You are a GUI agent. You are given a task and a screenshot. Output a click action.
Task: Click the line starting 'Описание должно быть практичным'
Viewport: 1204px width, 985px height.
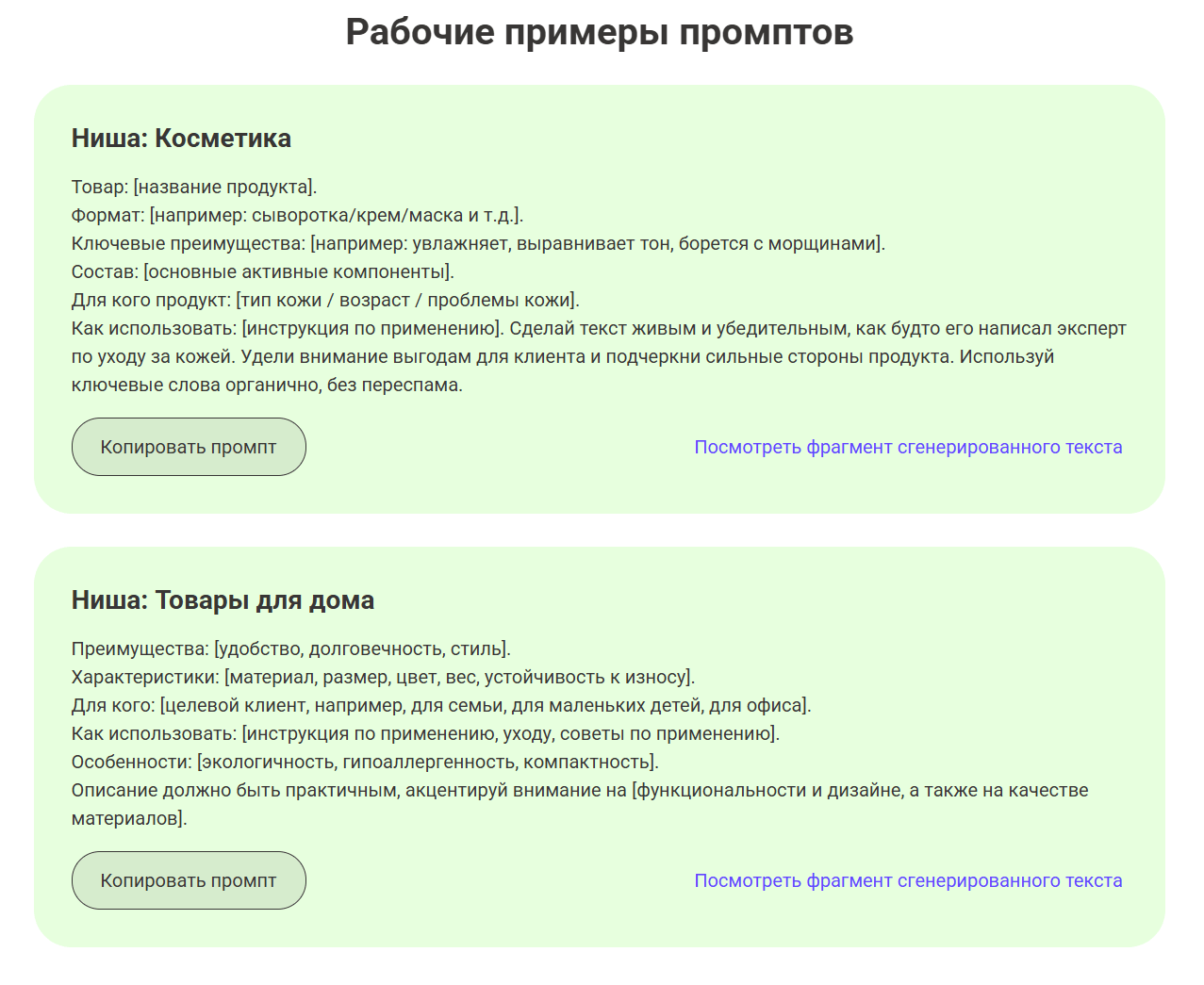580,790
